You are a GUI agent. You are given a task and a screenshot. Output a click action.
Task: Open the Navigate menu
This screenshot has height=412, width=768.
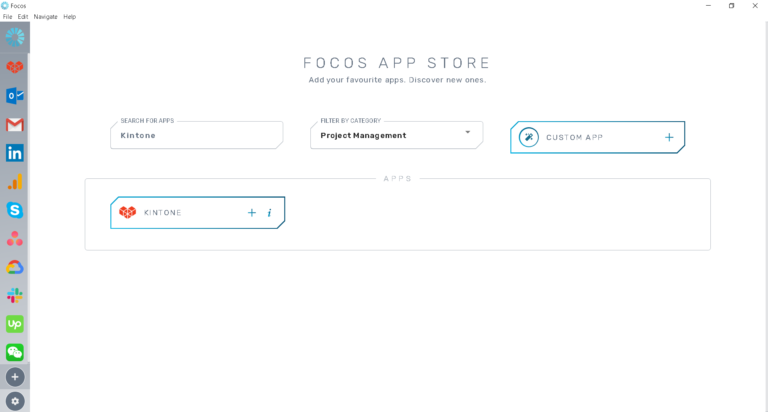pyautogui.click(x=45, y=17)
